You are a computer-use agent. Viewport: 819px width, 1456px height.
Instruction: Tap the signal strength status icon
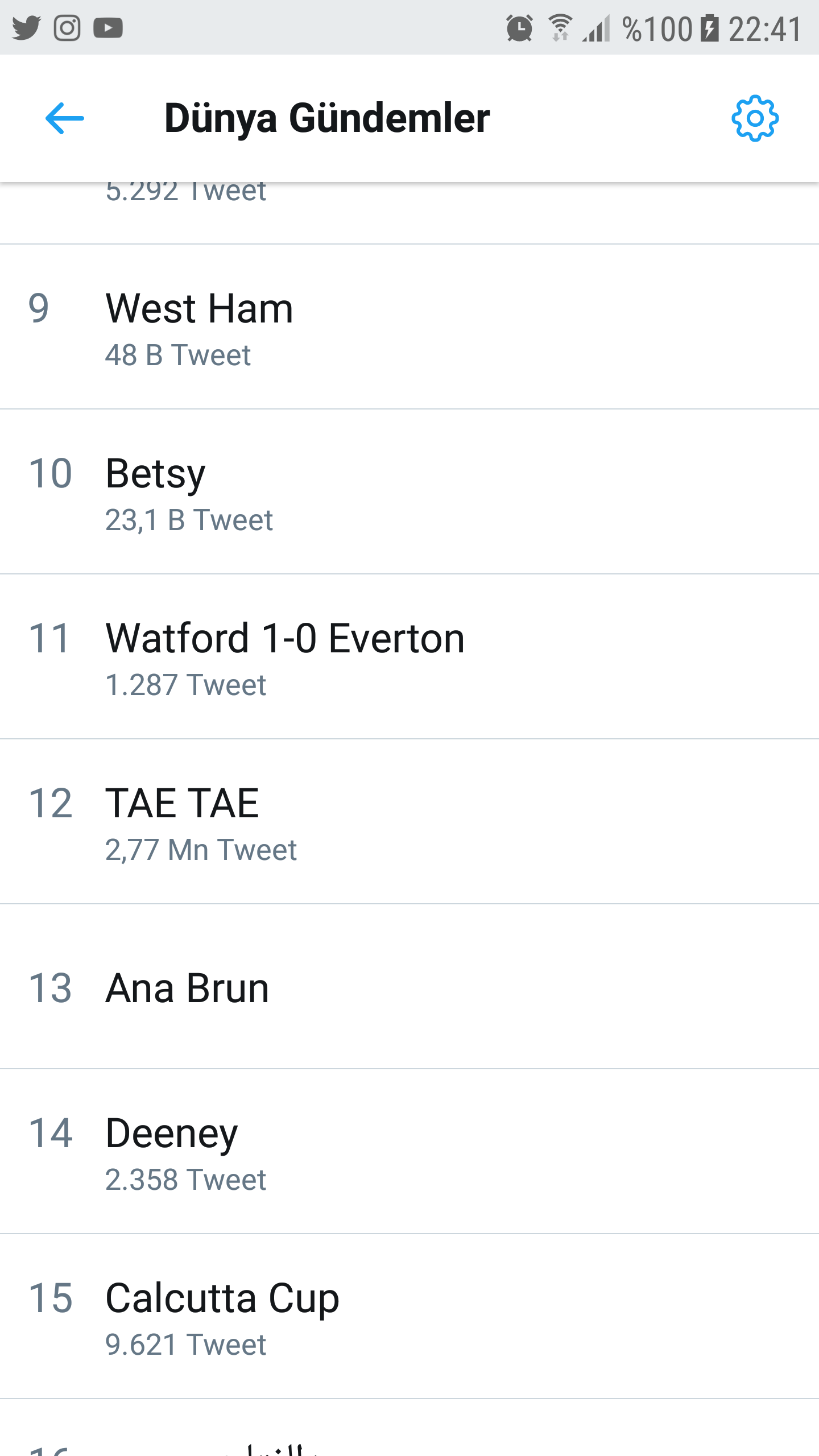pyautogui.click(x=597, y=28)
